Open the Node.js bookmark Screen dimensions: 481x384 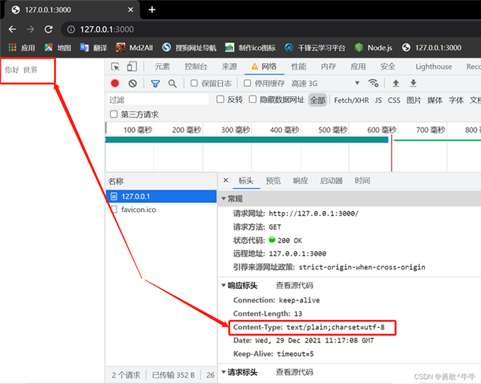point(373,48)
